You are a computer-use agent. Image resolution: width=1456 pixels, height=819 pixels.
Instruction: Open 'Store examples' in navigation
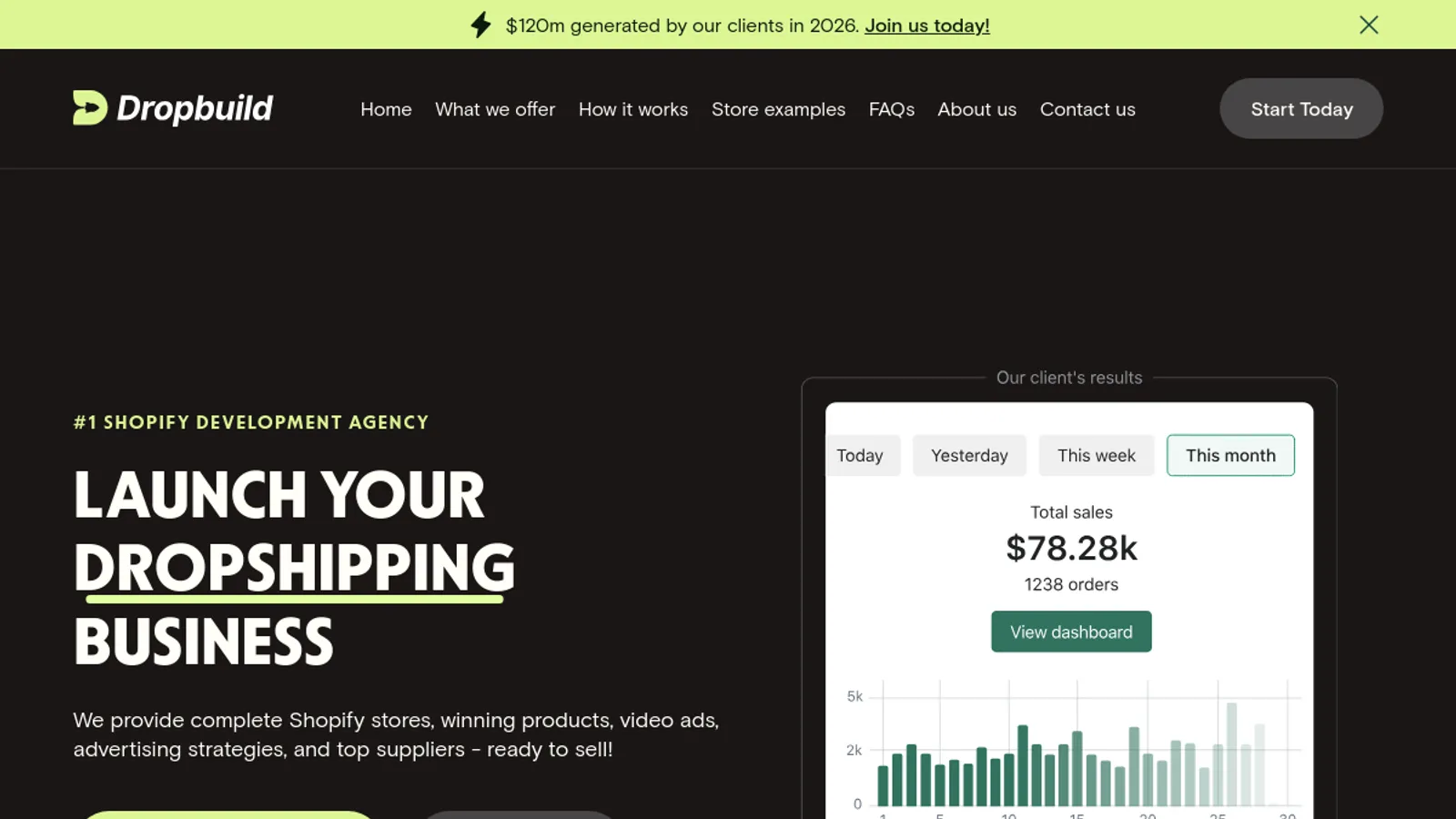(x=778, y=109)
